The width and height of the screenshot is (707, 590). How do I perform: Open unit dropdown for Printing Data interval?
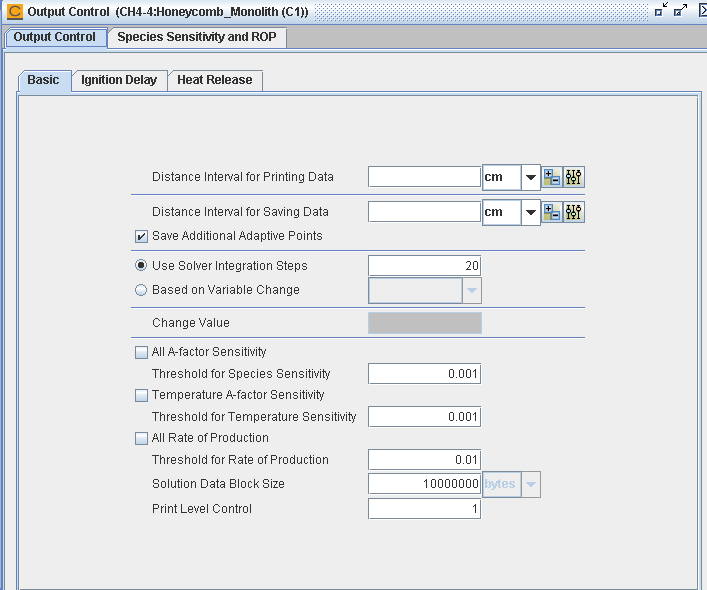coord(530,178)
